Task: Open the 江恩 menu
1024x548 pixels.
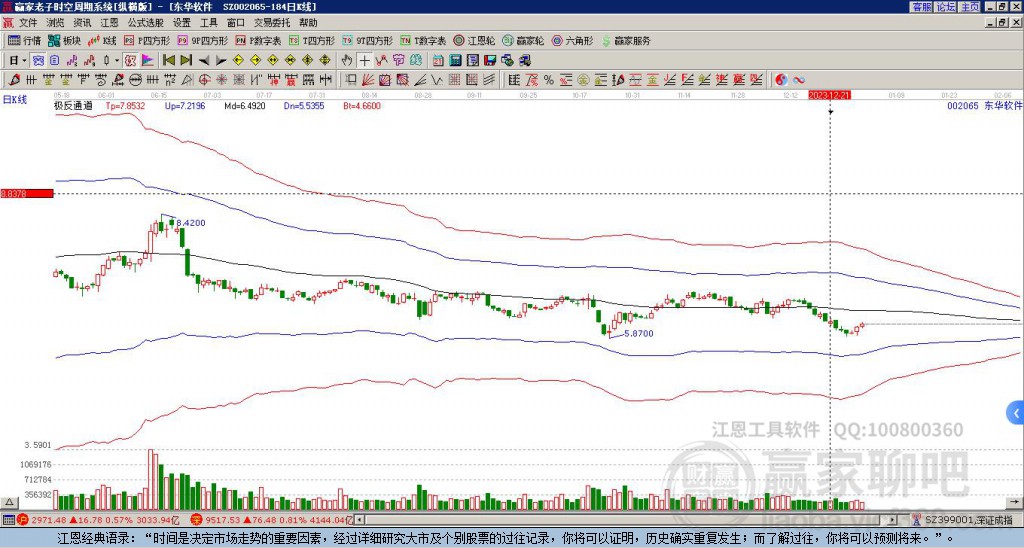Action: coord(109,23)
